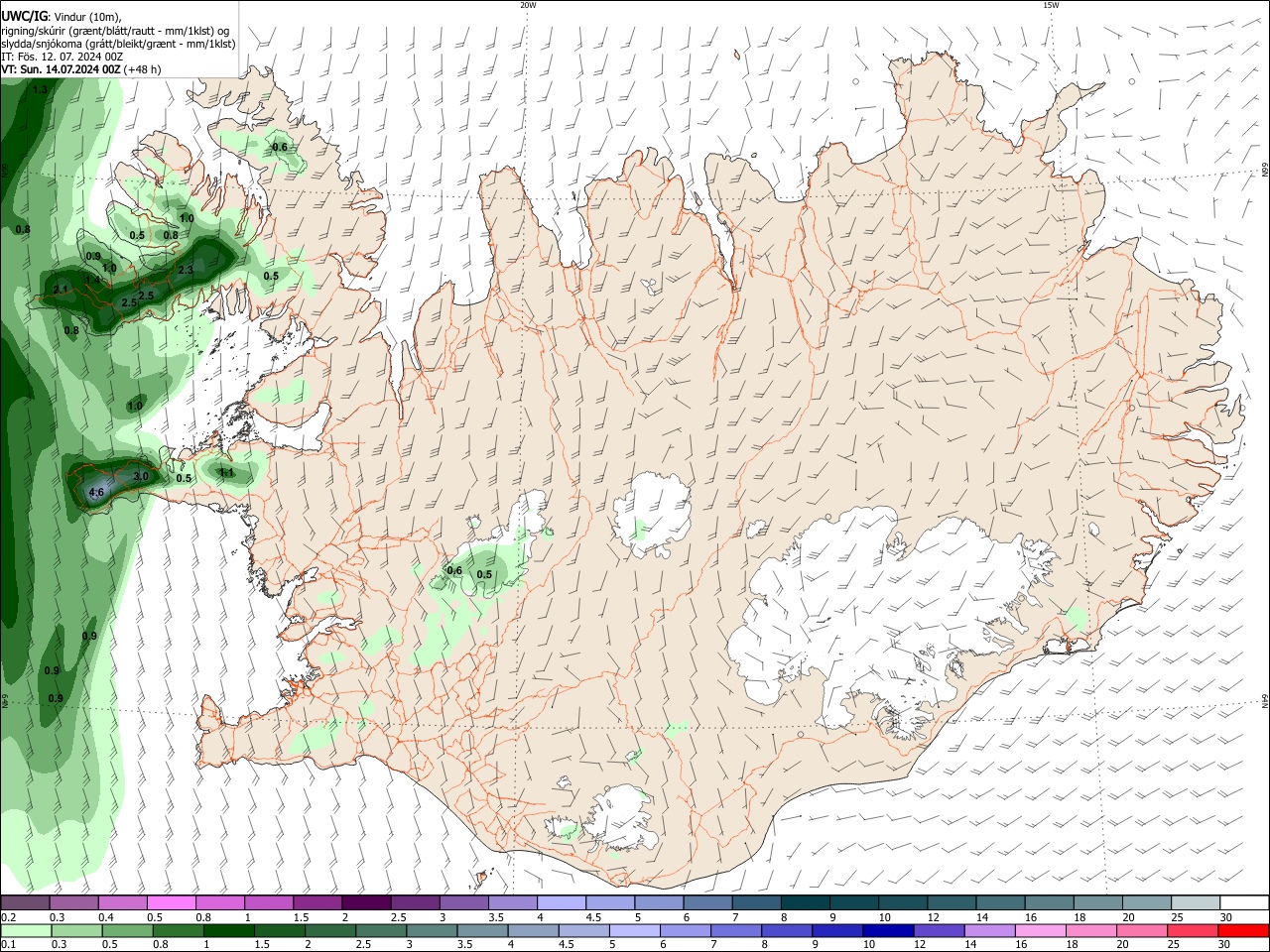Click the 'UWC/IG: Vindur (10m)' title text
Image resolution: width=1270 pixels, height=952 pixels.
62,17
